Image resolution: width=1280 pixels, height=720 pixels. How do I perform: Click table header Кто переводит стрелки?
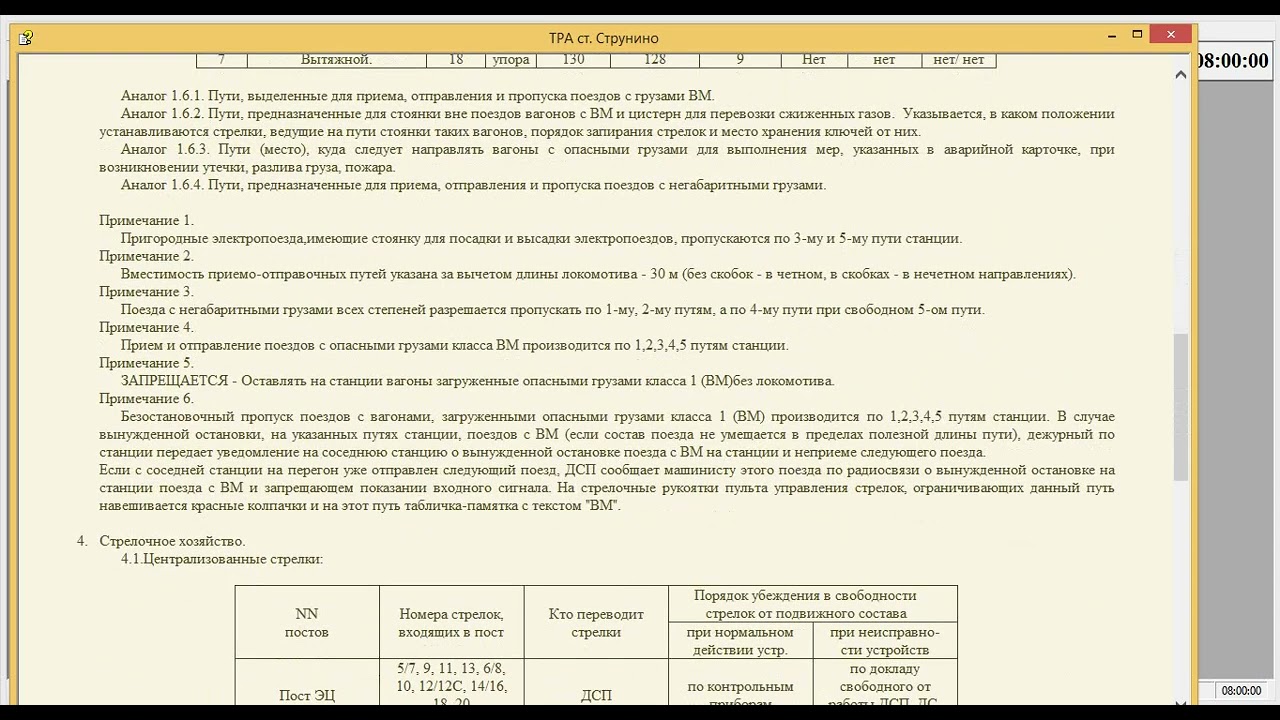(596, 623)
